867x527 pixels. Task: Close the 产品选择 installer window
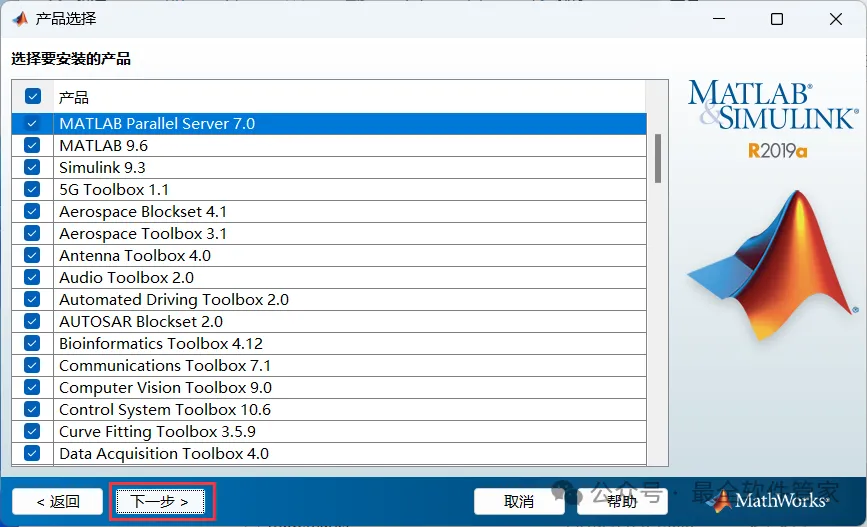click(836, 19)
